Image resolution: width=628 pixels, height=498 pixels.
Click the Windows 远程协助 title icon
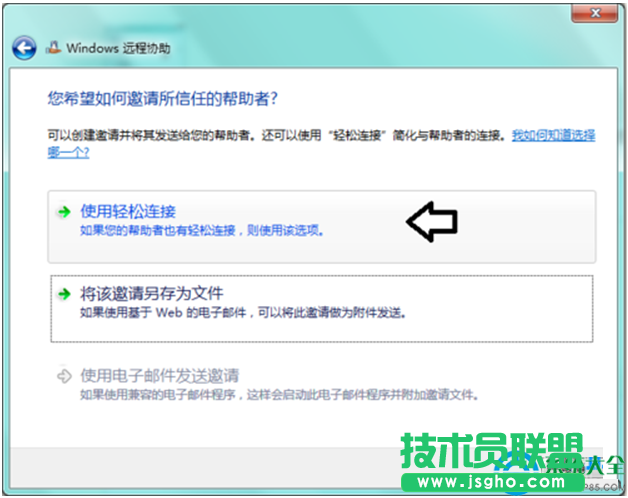click(x=54, y=48)
